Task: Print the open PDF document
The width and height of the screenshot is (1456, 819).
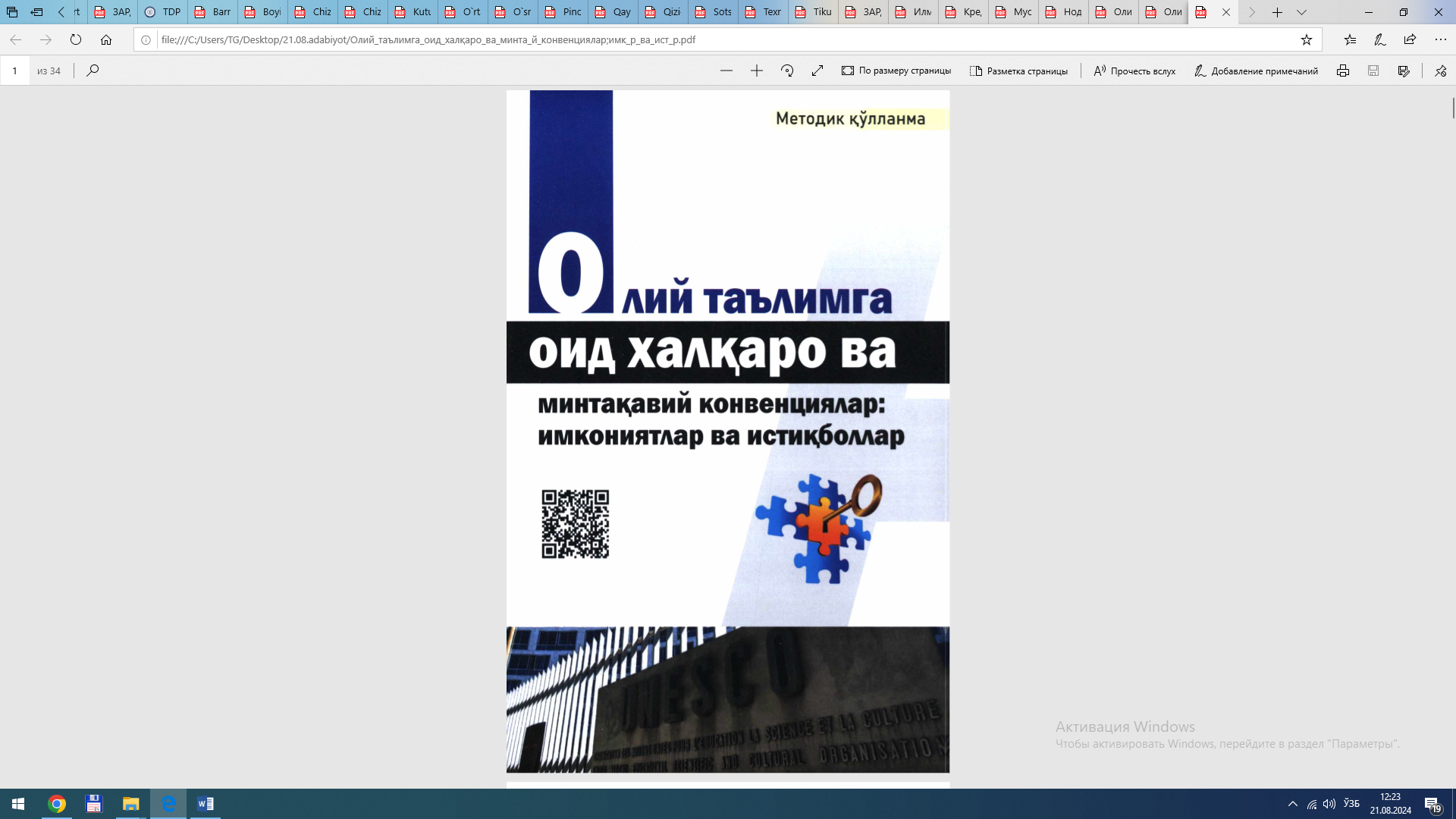Action: click(x=1343, y=71)
